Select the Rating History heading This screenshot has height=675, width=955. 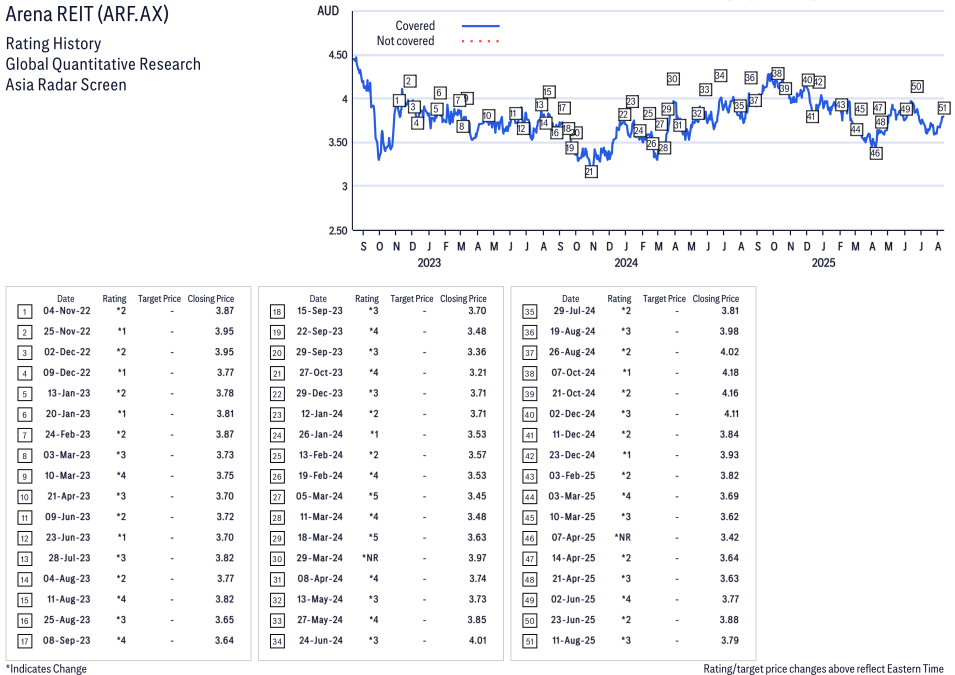click(x=54, y=44)
